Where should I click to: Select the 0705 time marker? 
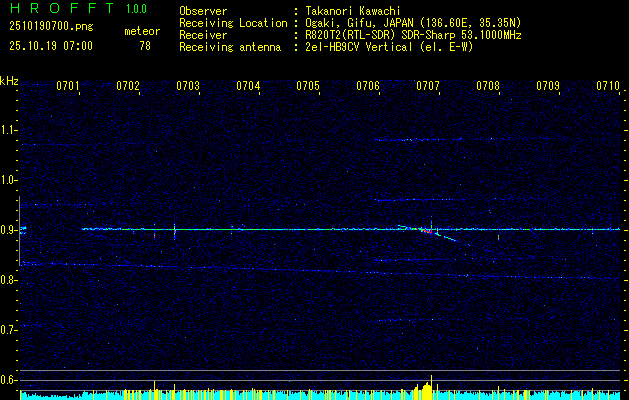coord(308,86)
